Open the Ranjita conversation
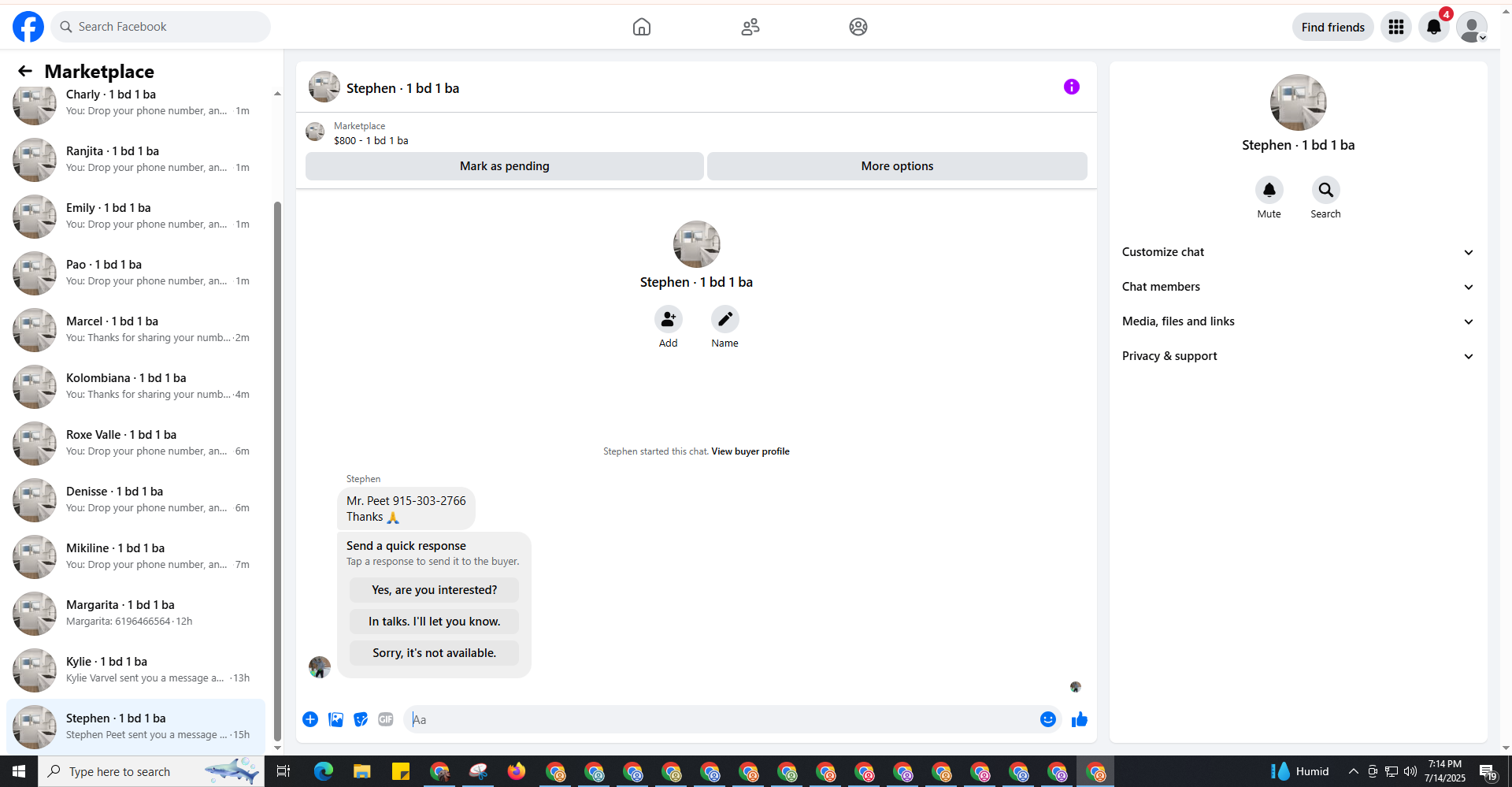Screen dimensions: 1512x787 135,160
